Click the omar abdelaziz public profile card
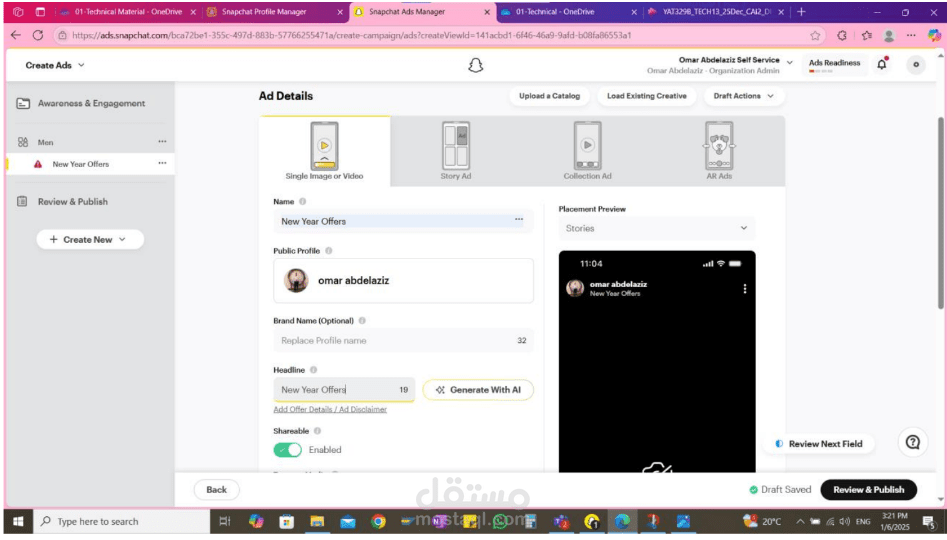This screenshot has height=540, width=947. (403, 280)
